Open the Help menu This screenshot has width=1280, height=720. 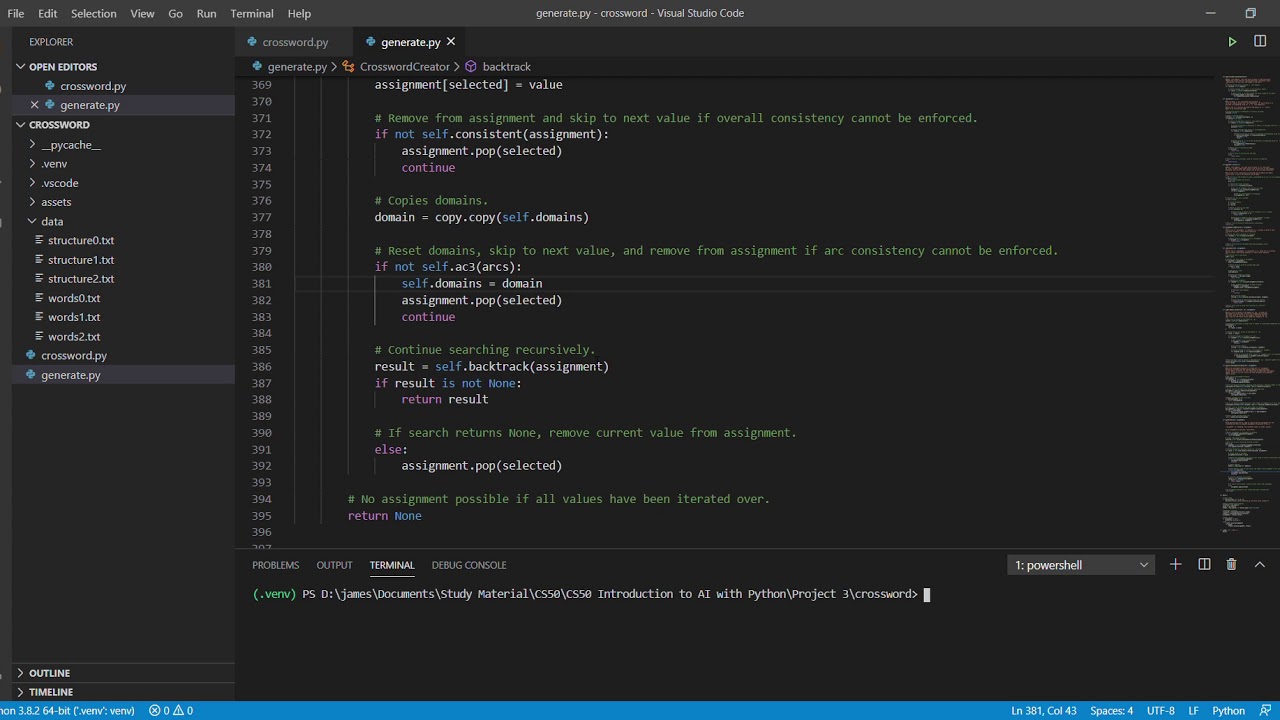299,13
